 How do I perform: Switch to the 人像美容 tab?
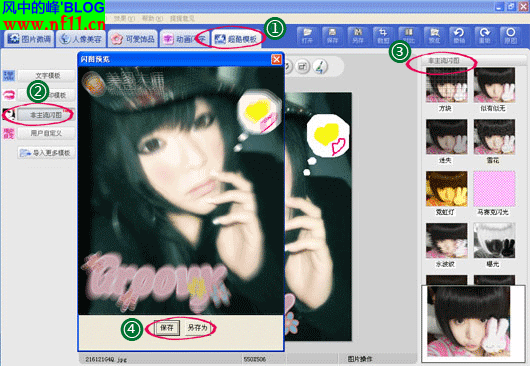[x=81, y=39]
